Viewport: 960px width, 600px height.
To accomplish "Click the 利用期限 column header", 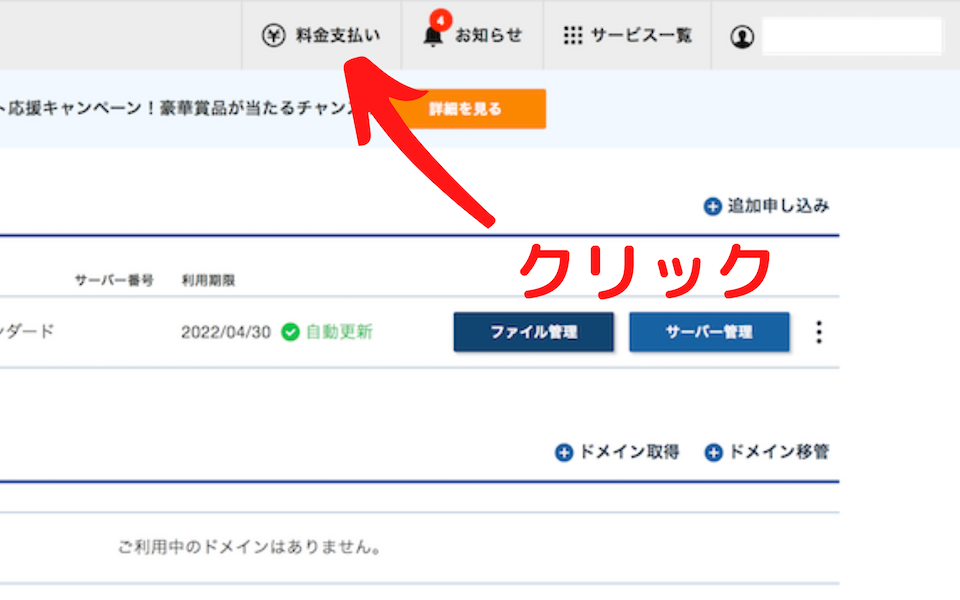I will (x=208, y=280).
